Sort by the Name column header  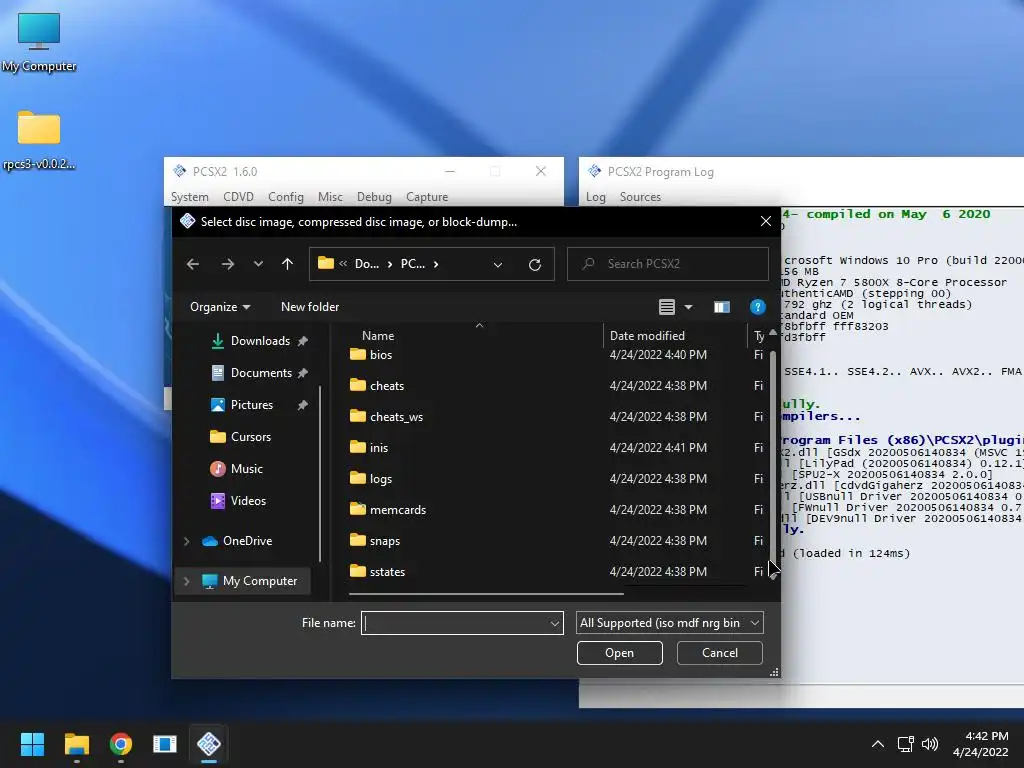pyautogui.click(x=377, y=336)
